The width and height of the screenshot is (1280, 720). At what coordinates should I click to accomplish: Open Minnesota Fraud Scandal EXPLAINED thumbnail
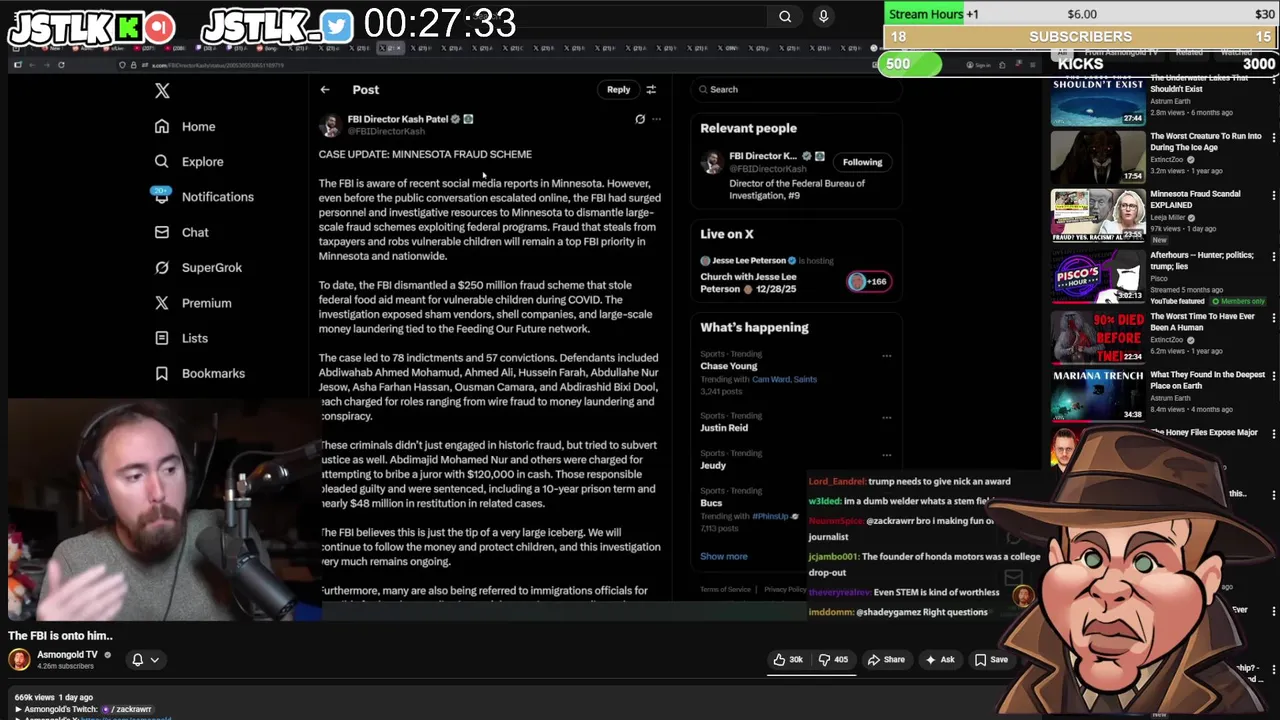pos(1098,215)
